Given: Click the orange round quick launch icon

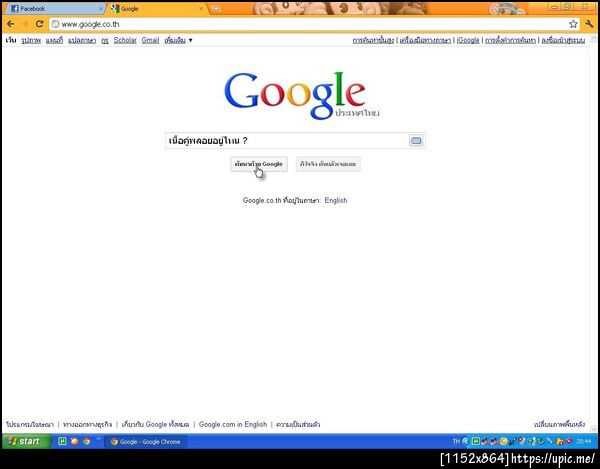Looking at the screenshot, I should tap(75, 441).
